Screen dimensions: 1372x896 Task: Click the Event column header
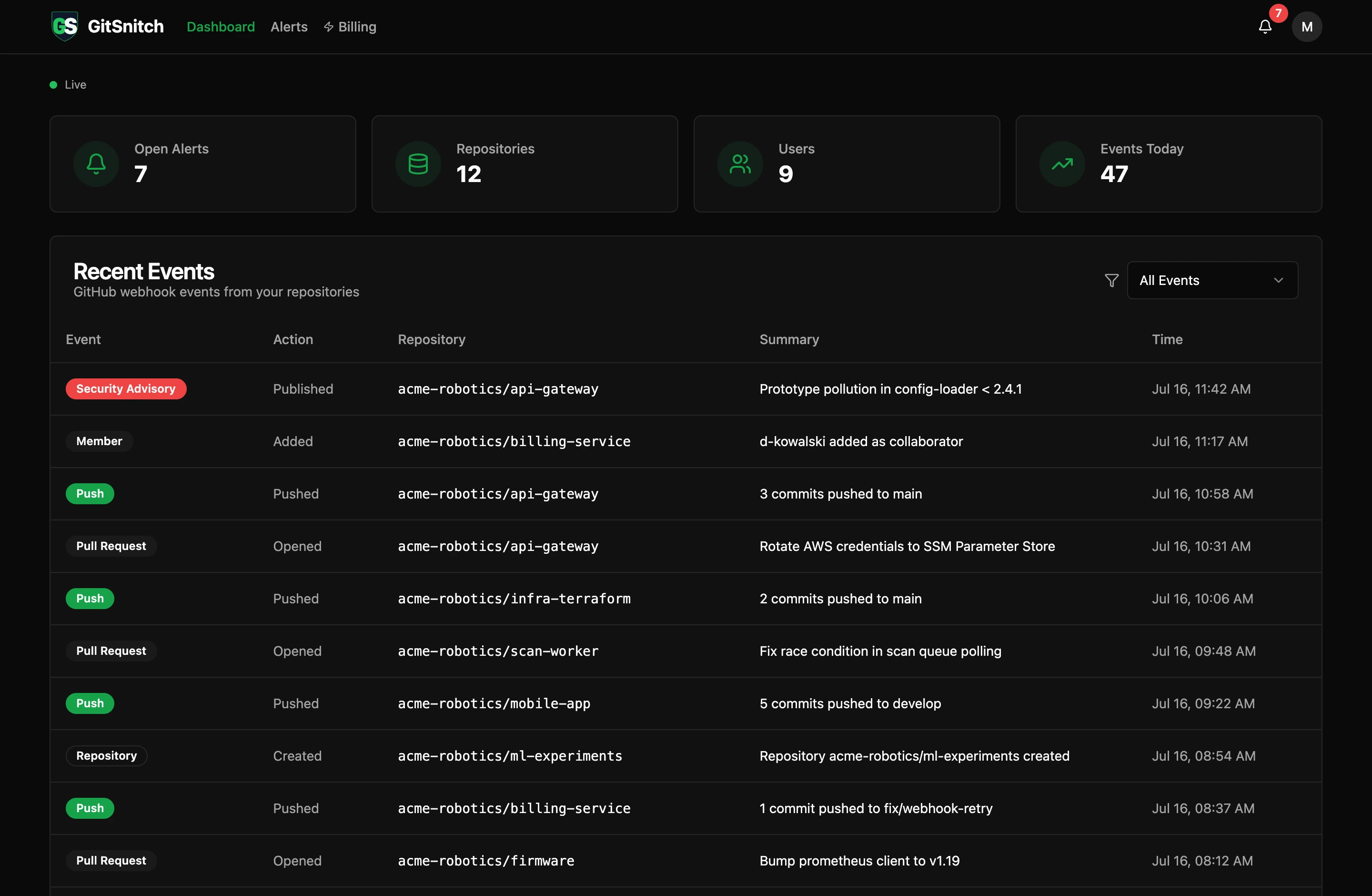(x=83, y=339)
